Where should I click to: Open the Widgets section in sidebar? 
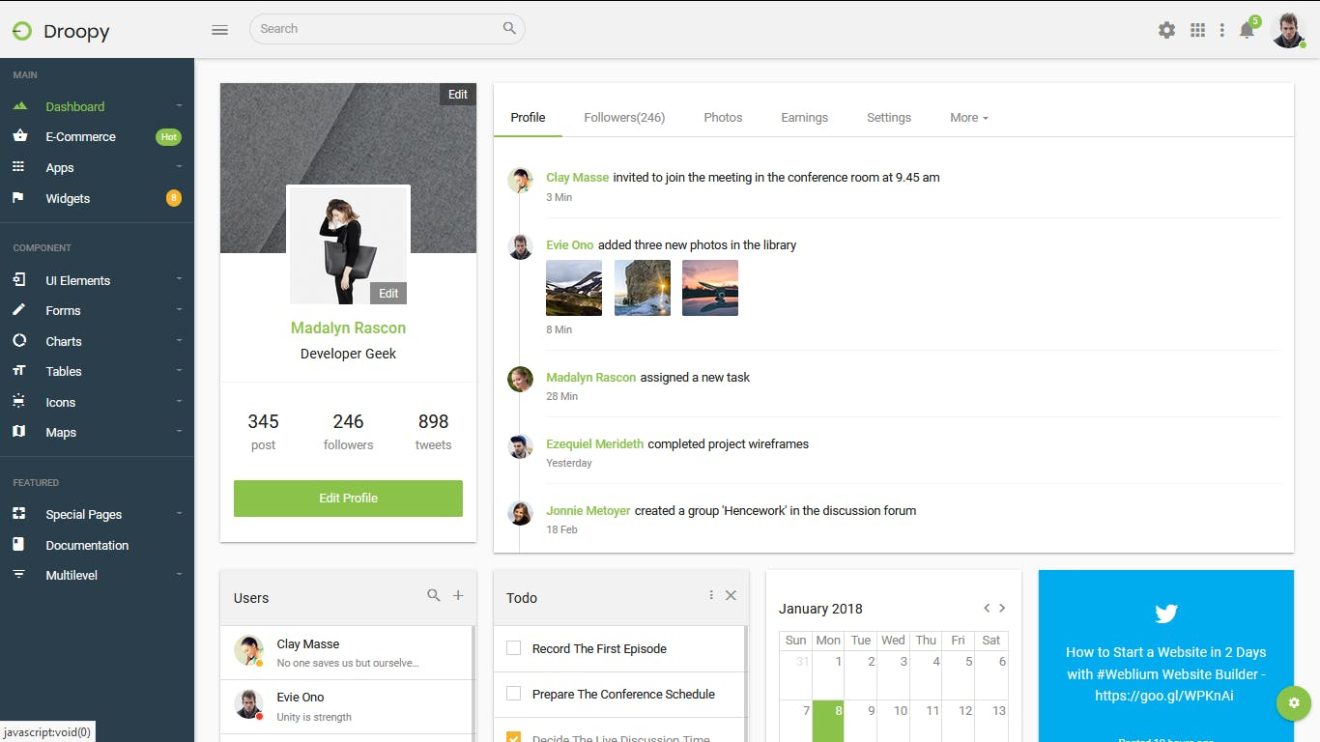click(67, 198)
